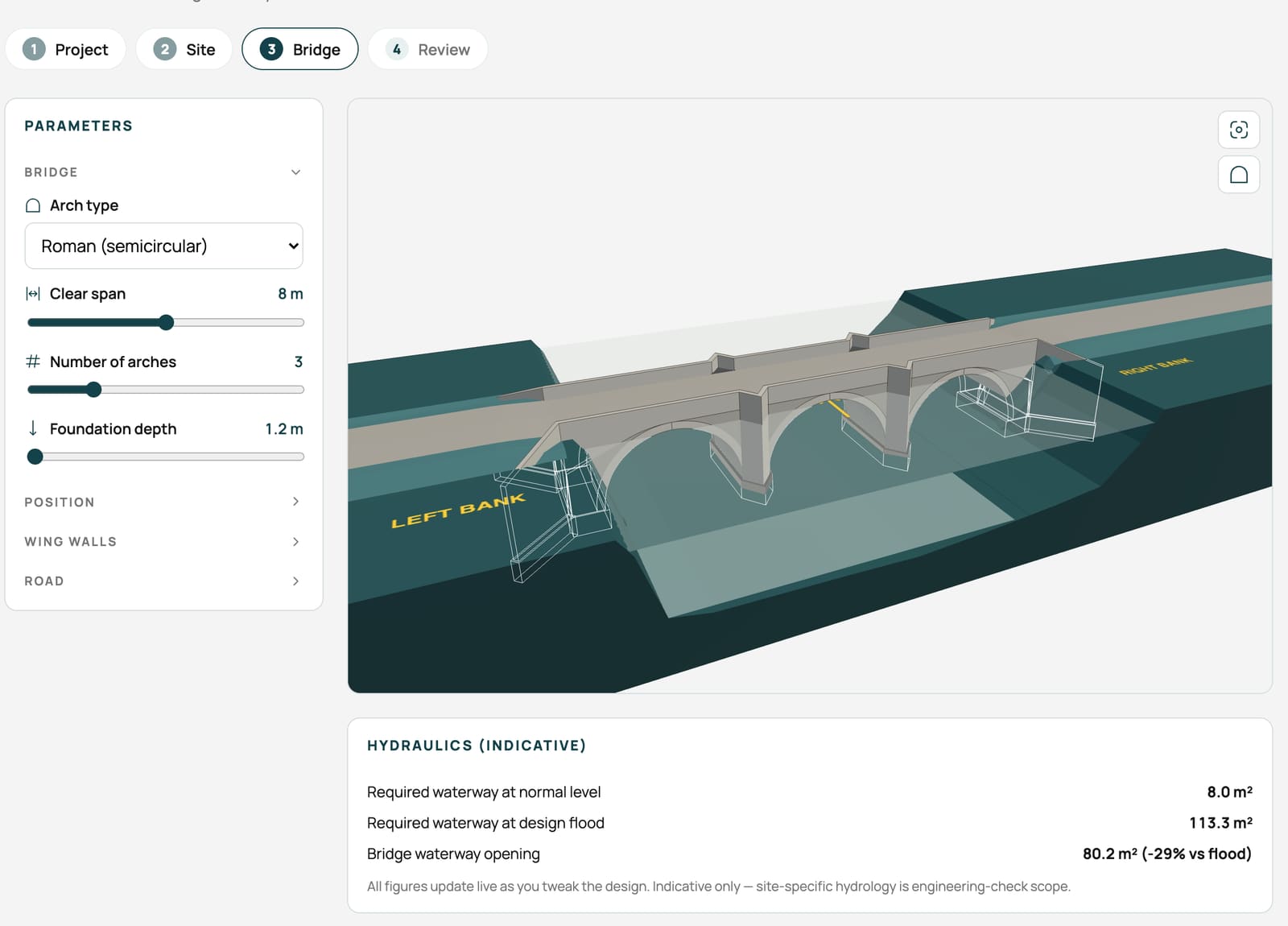Click Required waterway at normal level row
The height and width of the screenshot is (926, 1288).
pos(810,792)
